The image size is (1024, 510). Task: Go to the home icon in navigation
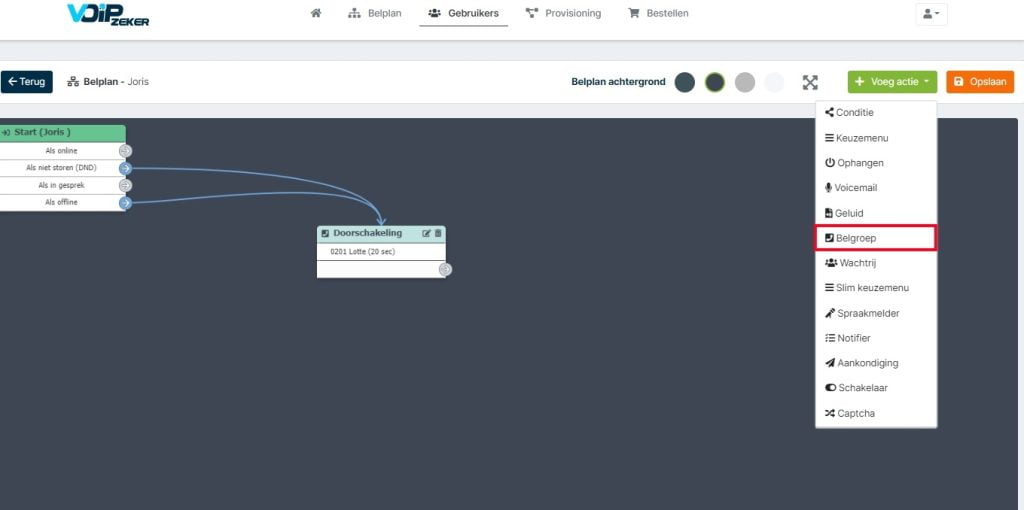click(316, 13)
